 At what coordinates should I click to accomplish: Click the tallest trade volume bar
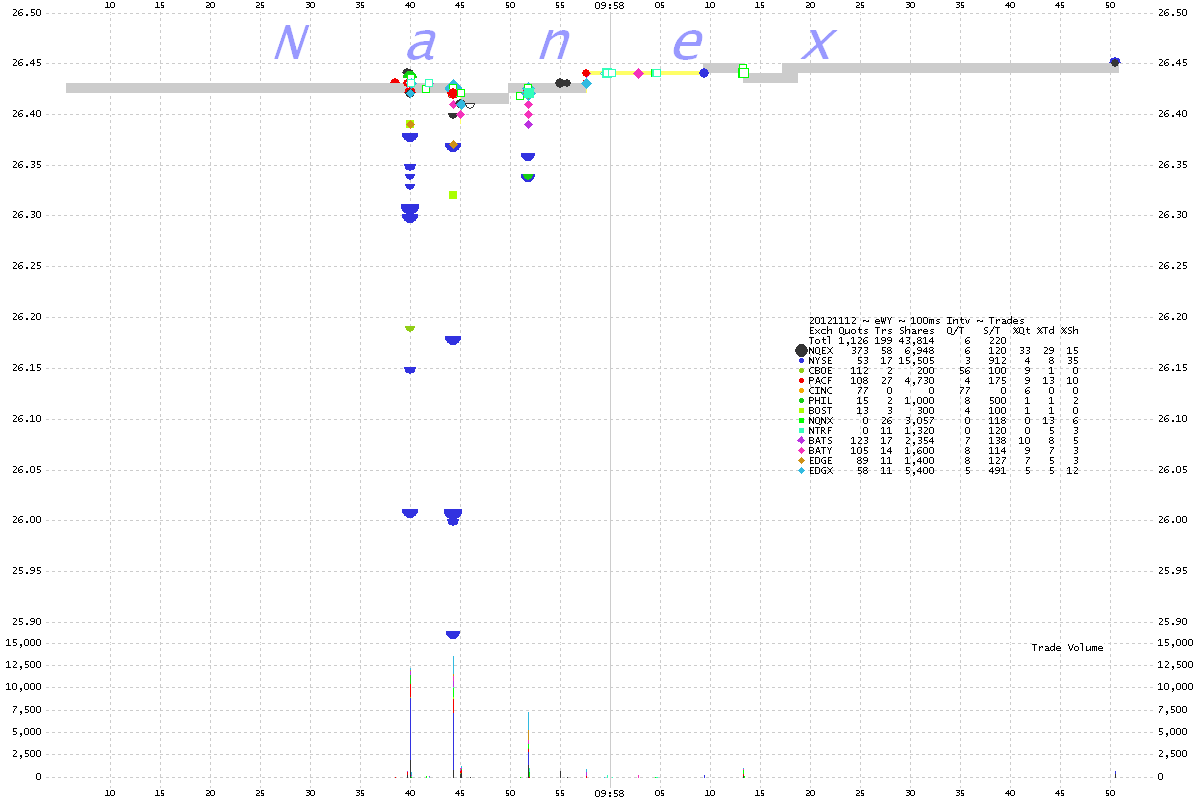(453, 716)
